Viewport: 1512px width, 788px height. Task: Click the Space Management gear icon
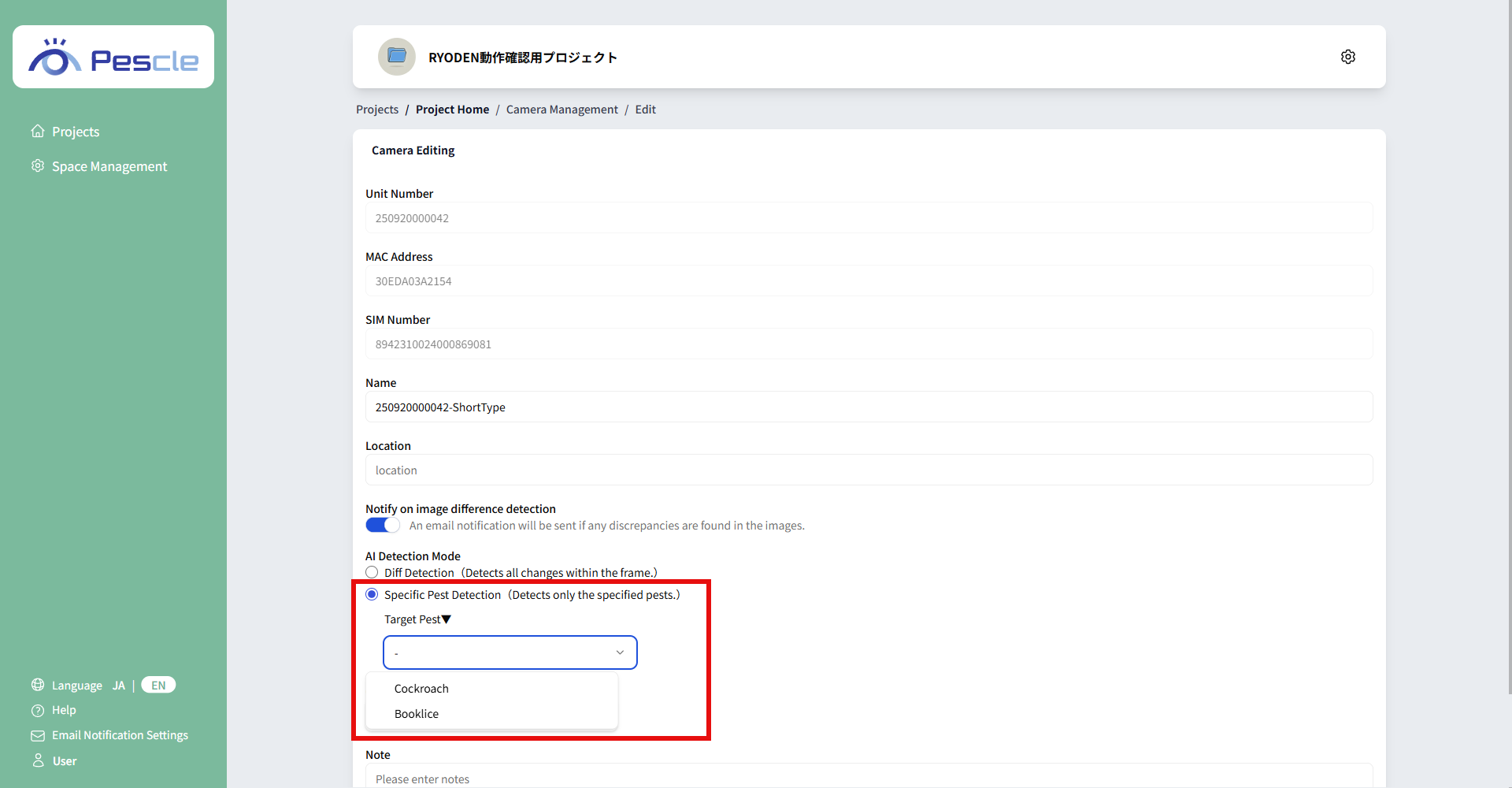coord(38,165)
